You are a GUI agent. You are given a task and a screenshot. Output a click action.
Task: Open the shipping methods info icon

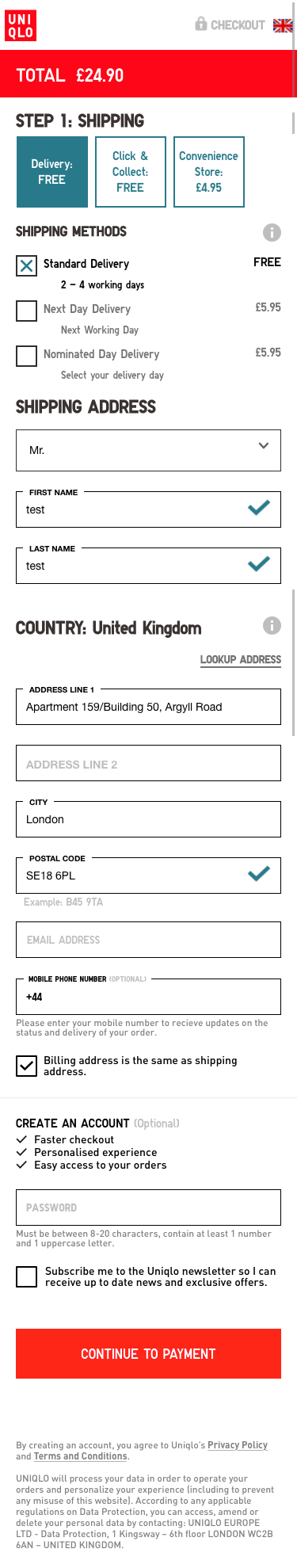[x=272, y=232]
